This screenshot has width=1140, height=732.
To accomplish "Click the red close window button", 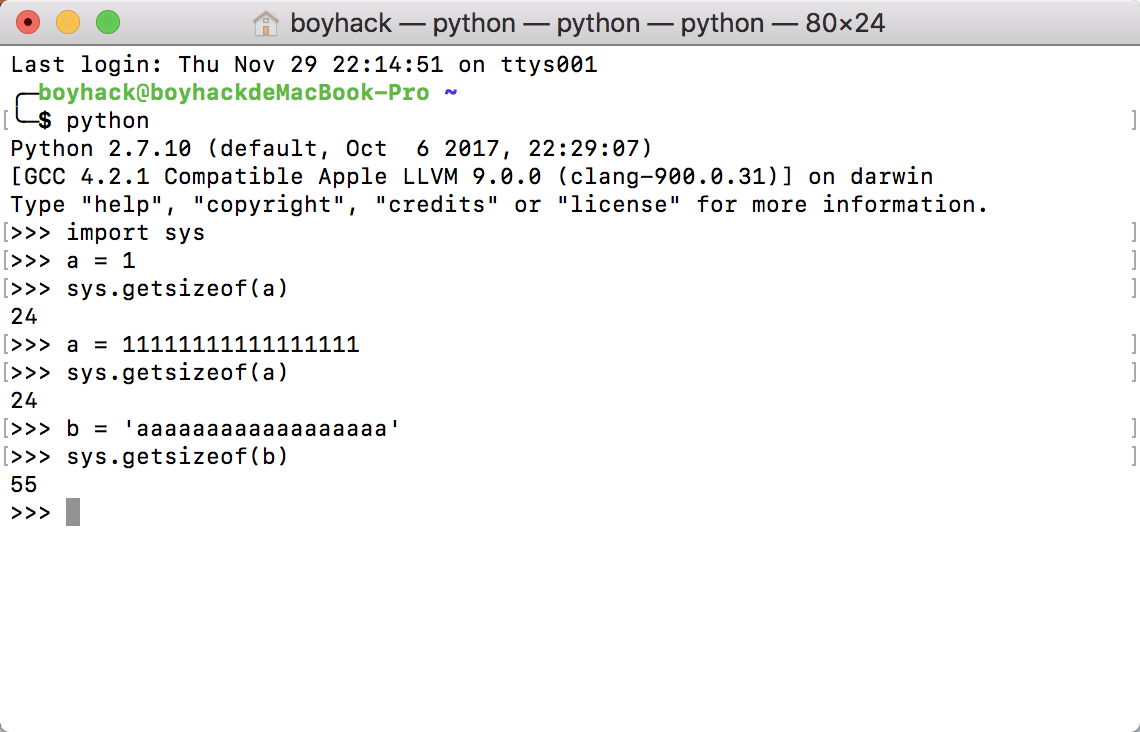I will [28, 23].
